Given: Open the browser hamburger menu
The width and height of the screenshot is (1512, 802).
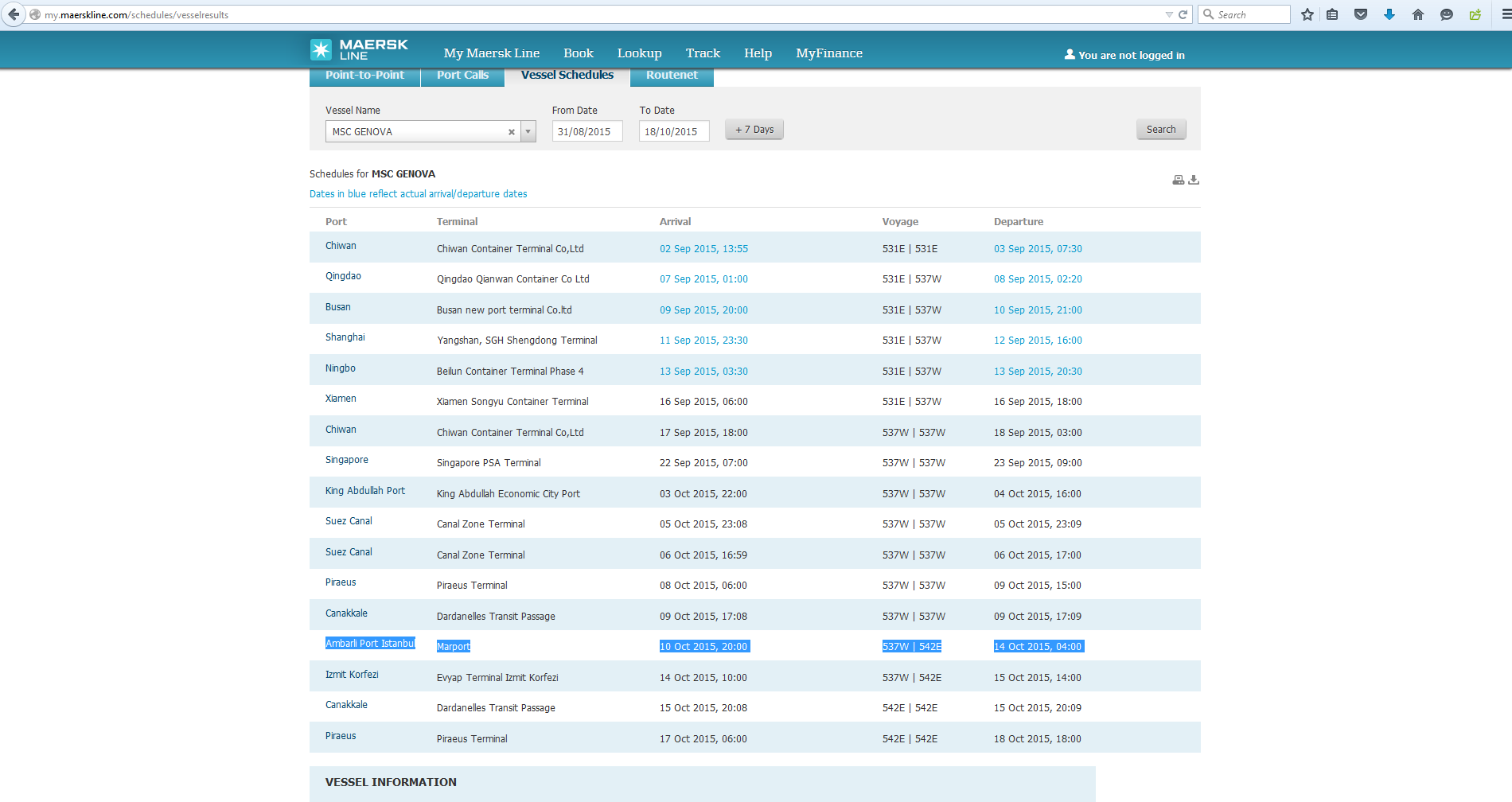Looking at the screenshot, I should (x=1506, y=14).
